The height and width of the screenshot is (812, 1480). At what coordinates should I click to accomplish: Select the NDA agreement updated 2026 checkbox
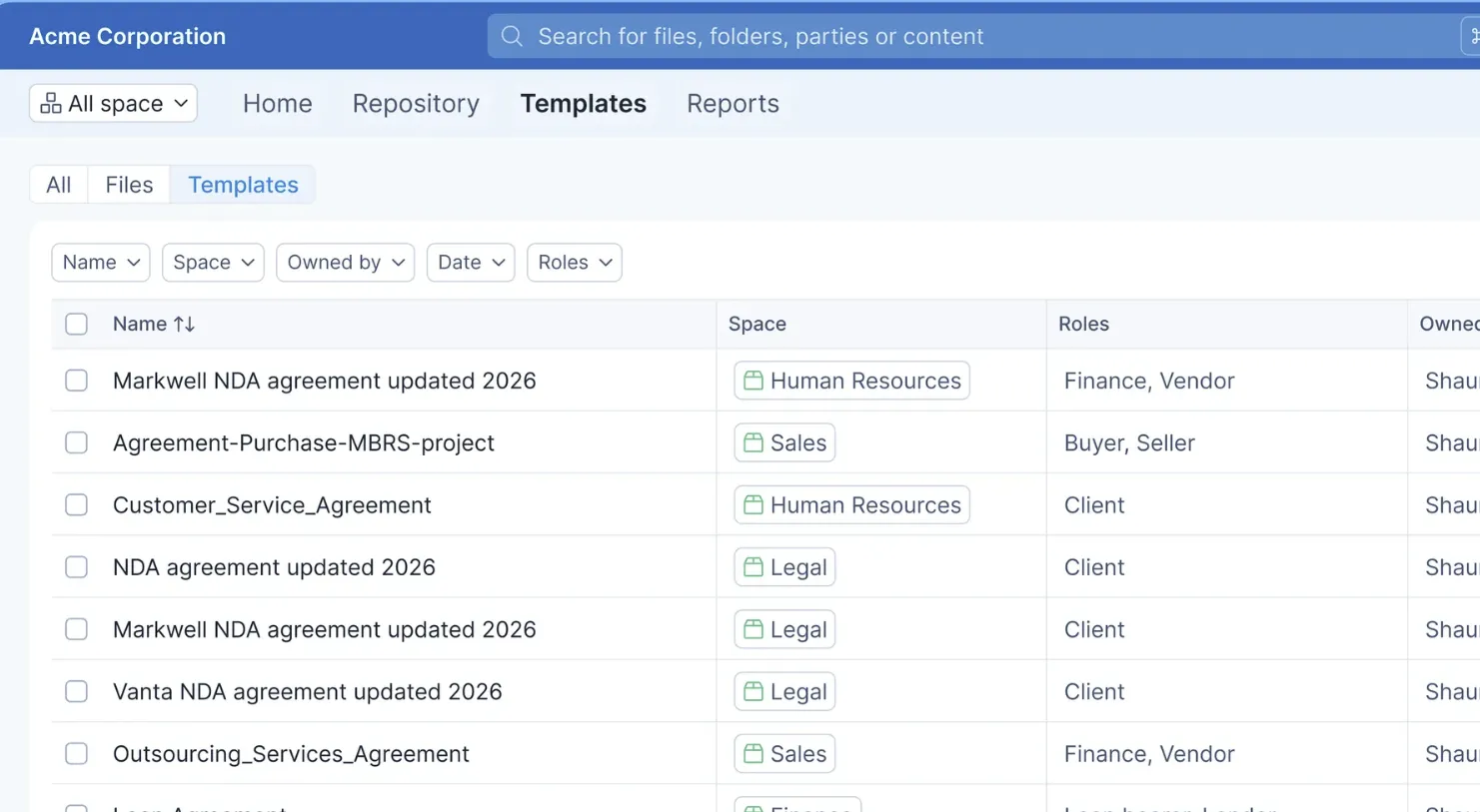pos(76,567)
